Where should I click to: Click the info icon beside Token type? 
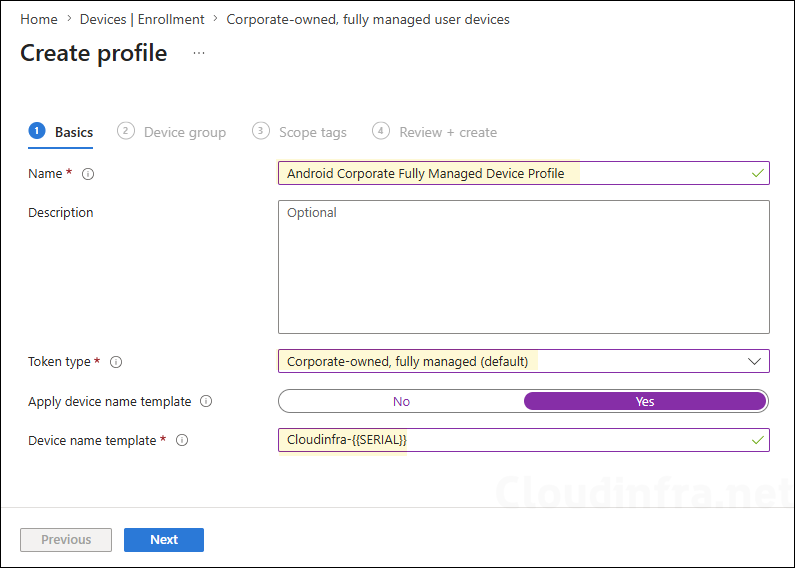(116, 362)
